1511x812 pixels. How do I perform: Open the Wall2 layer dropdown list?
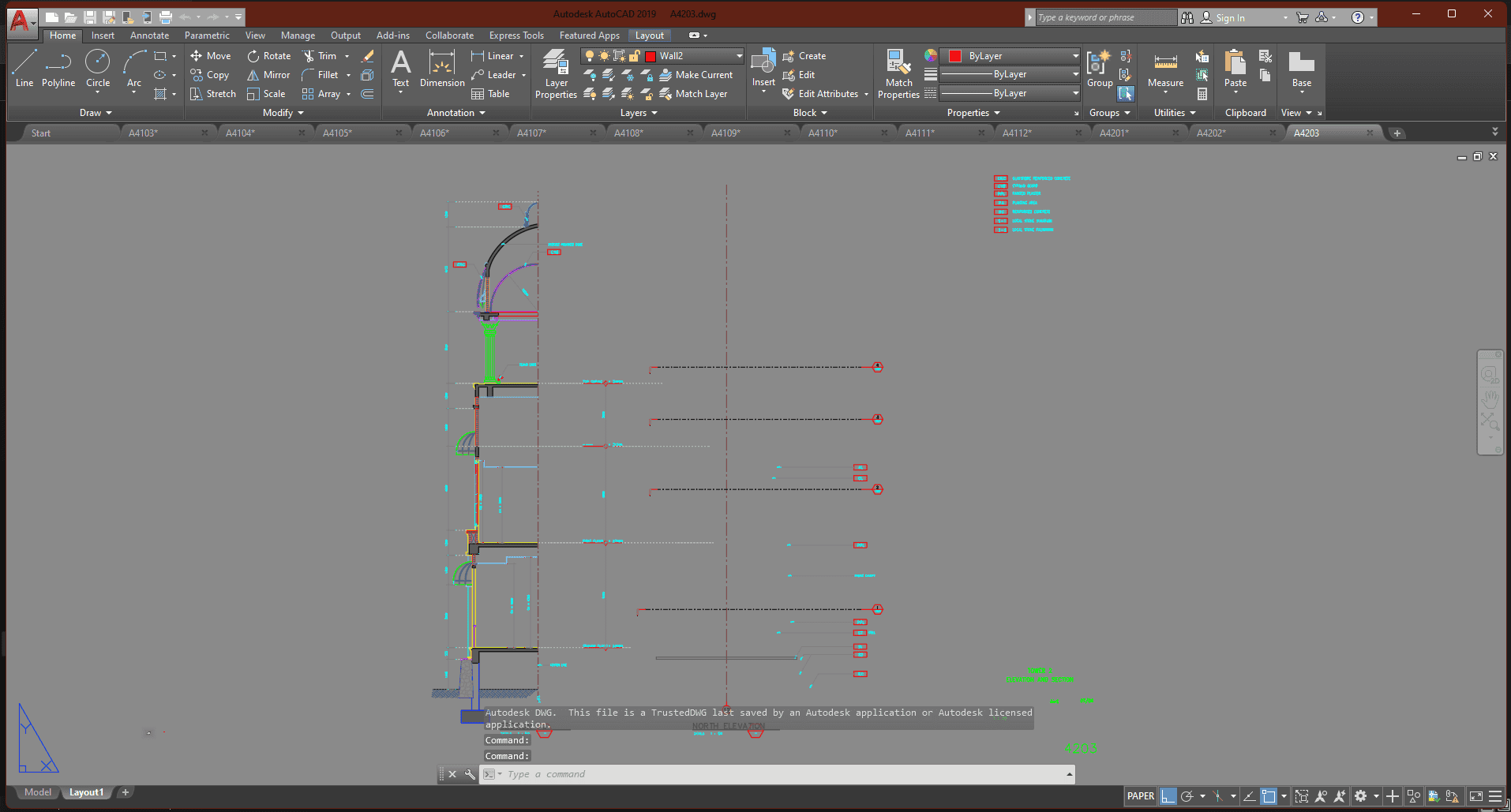click(739, 56)
